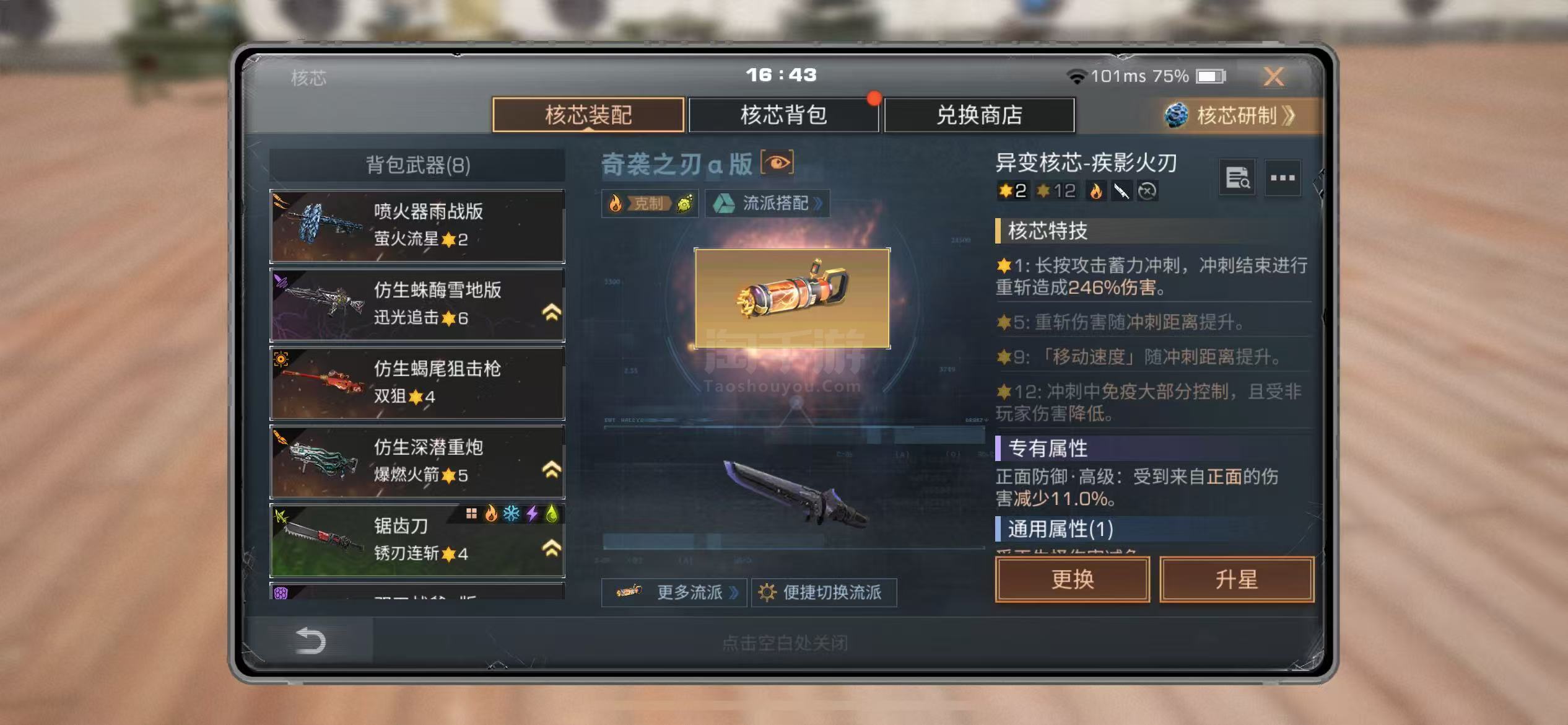Click the blade icon under core name
The height and width of the screenshot is (725, 1568).
(1122, 191)
